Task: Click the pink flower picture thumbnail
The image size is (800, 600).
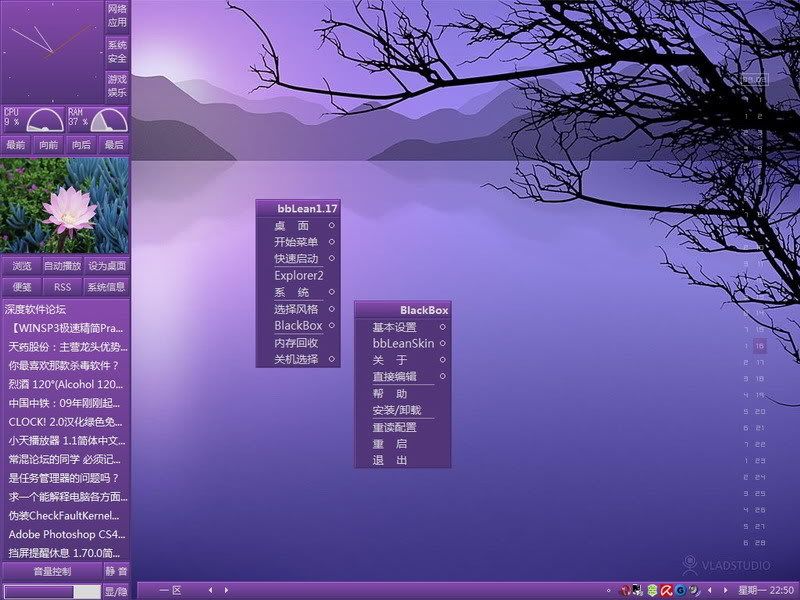Action: pos(64,206)
